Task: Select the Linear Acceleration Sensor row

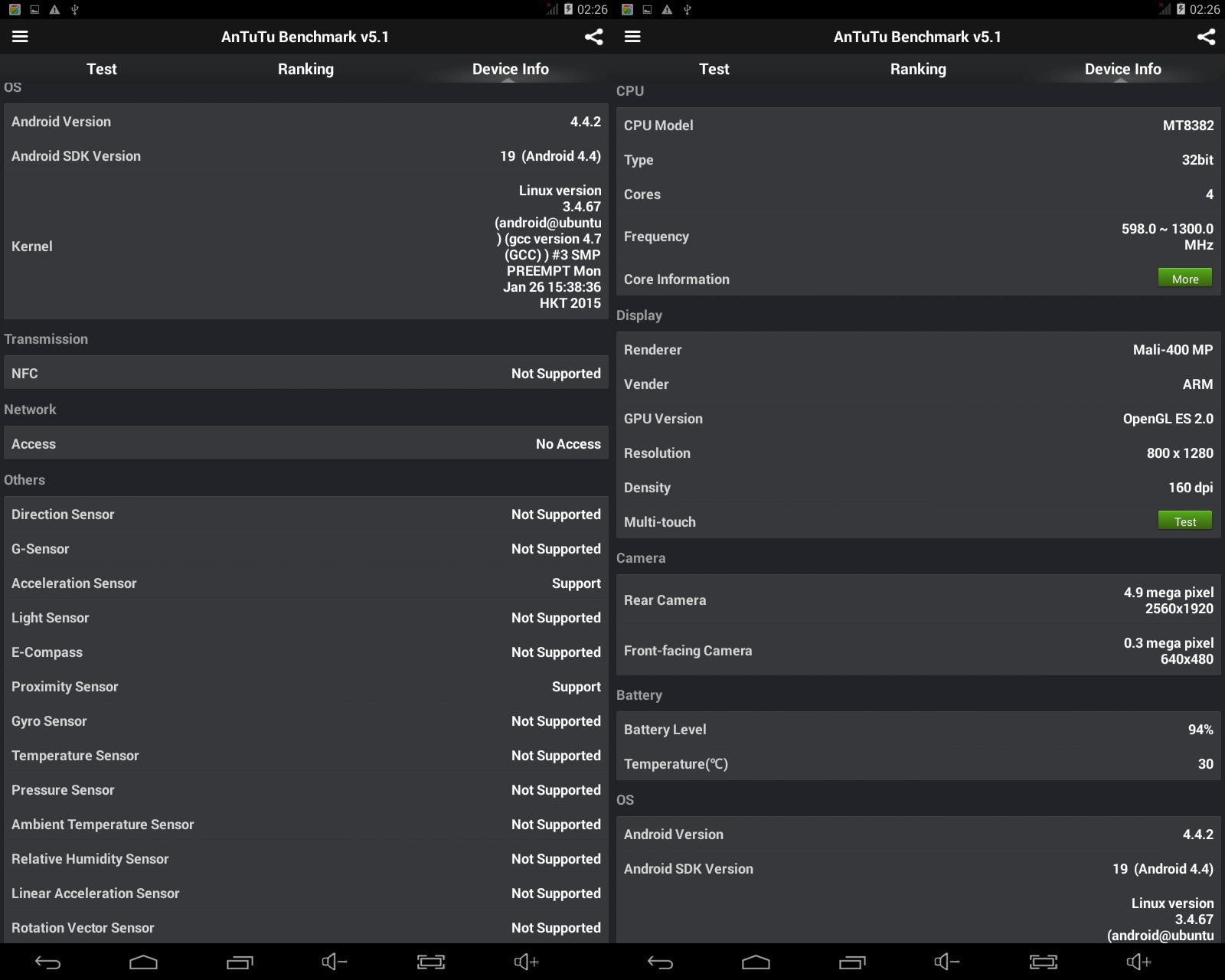Action: [305, 893]
